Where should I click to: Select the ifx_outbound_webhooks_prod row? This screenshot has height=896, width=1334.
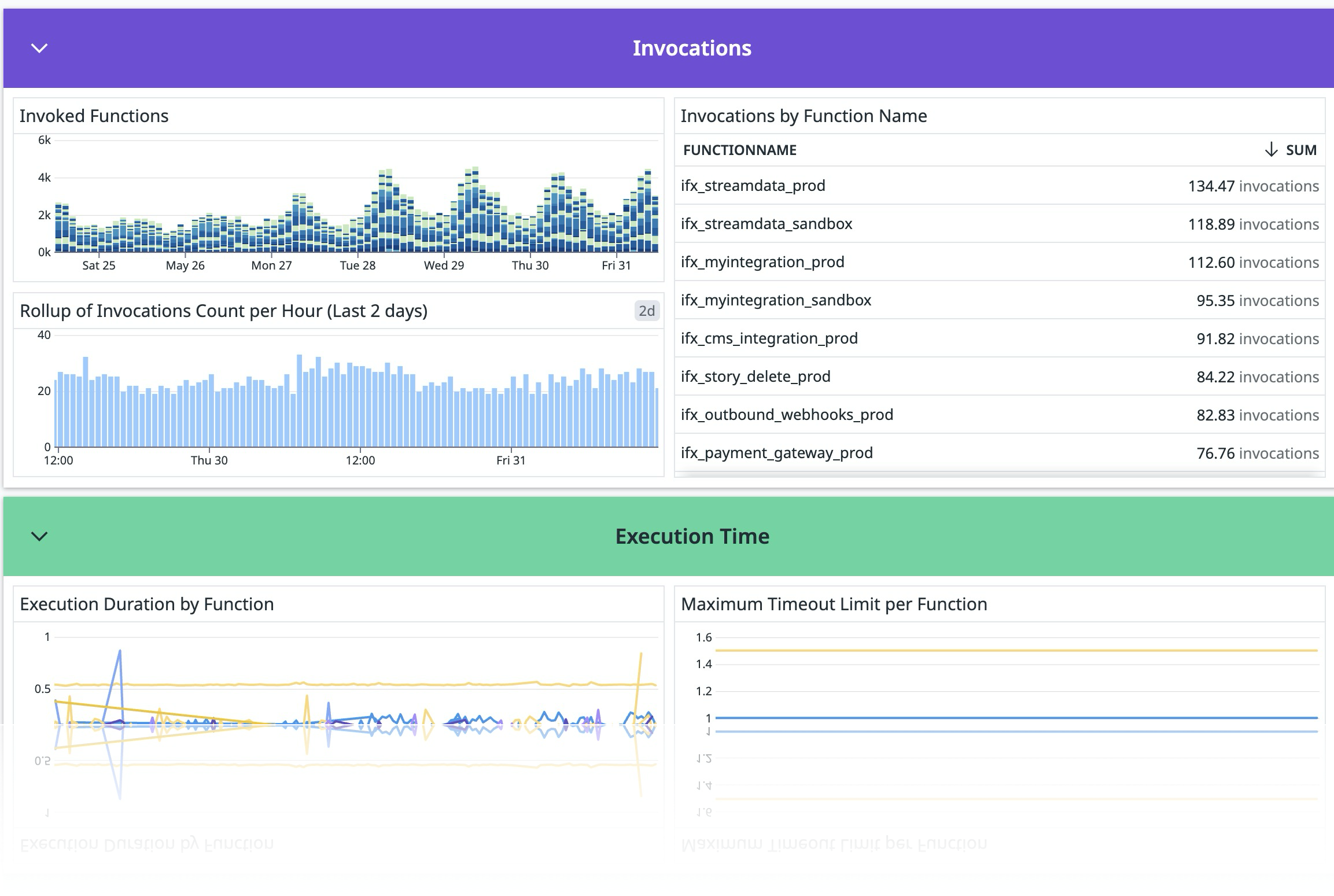[x=1000, y=415]
